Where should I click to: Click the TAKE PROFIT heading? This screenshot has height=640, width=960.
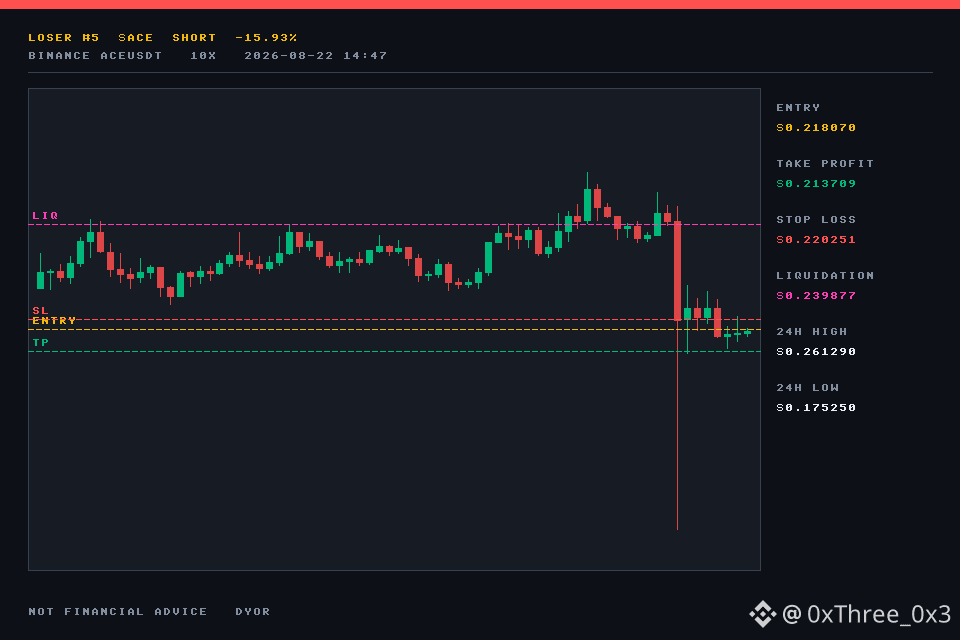[825, 164]
